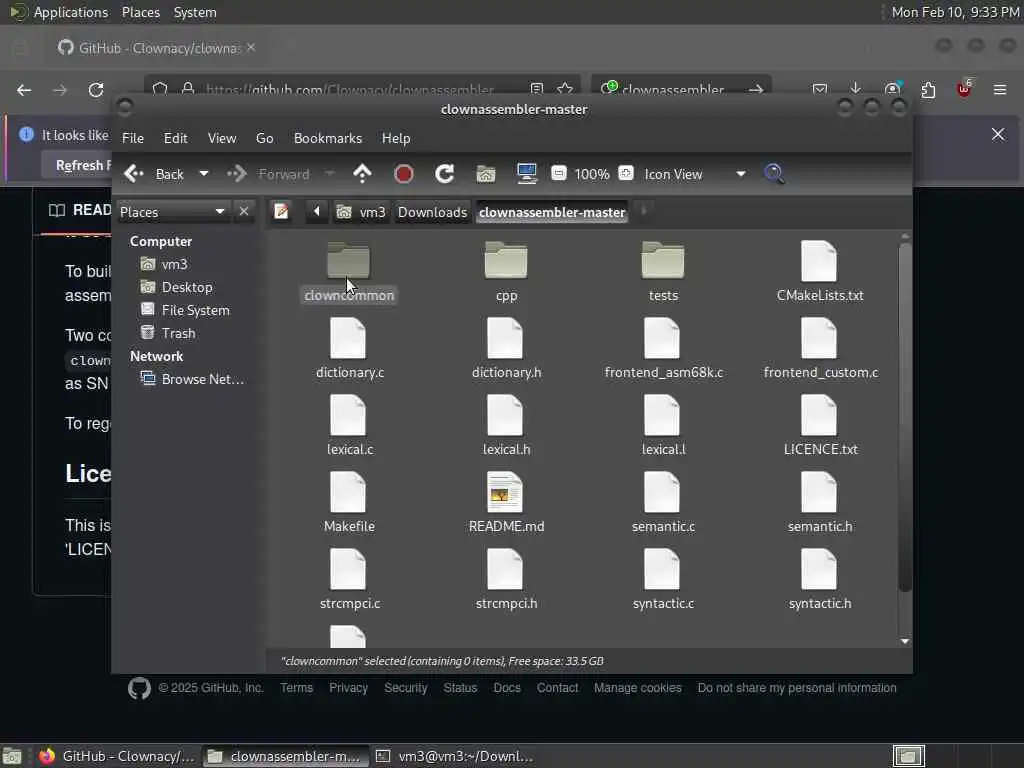Open the Home folder toolbar icon

point(486,174)
